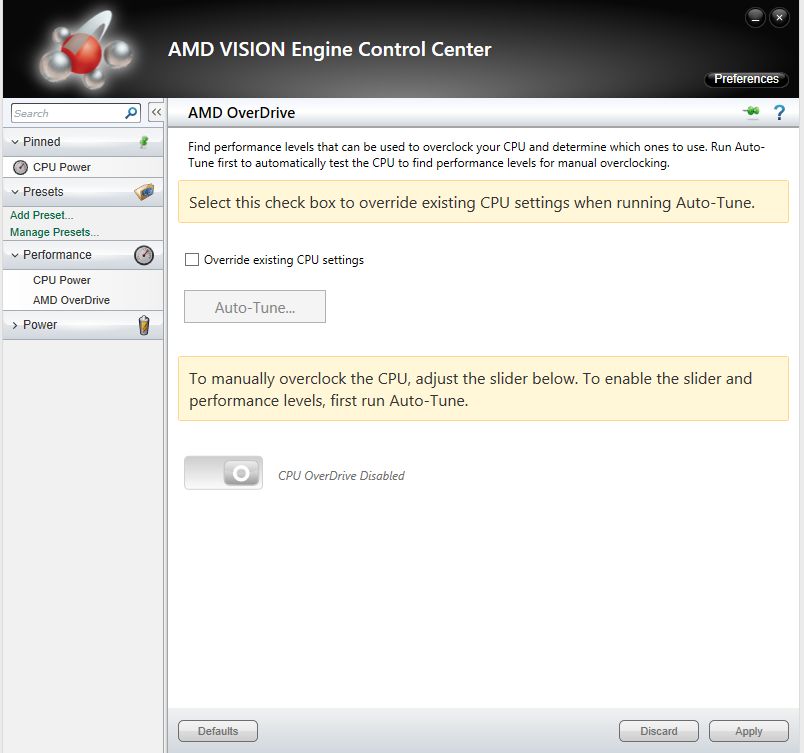Click the Preferences button

(747, 79)
